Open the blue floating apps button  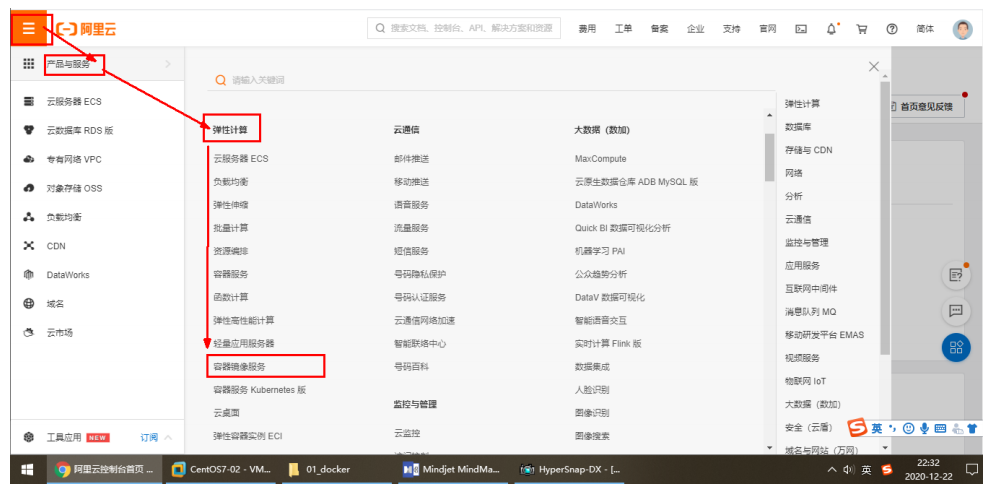(x=956, y=347)
